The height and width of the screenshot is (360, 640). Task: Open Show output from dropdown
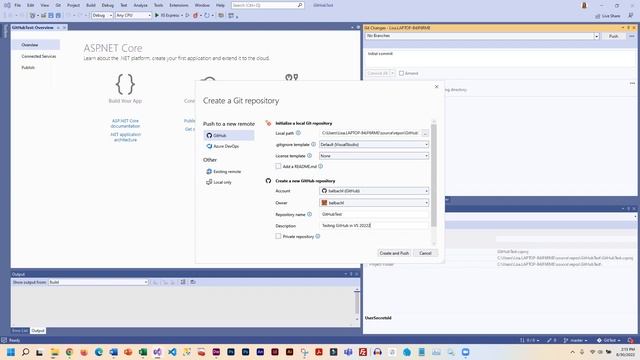[98, 282]
